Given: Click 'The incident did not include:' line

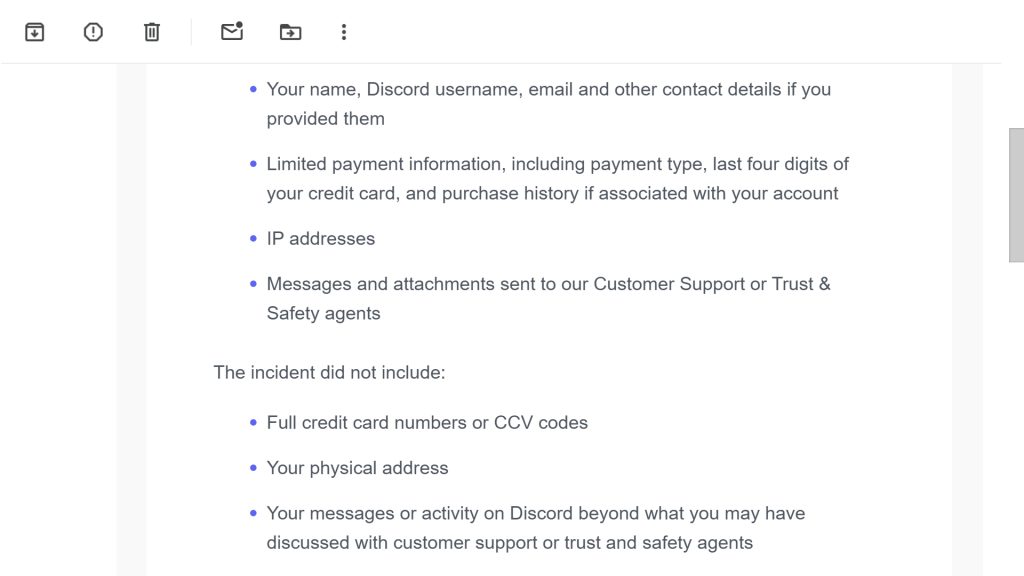Looking at the screenshot, I should point(329,373).
